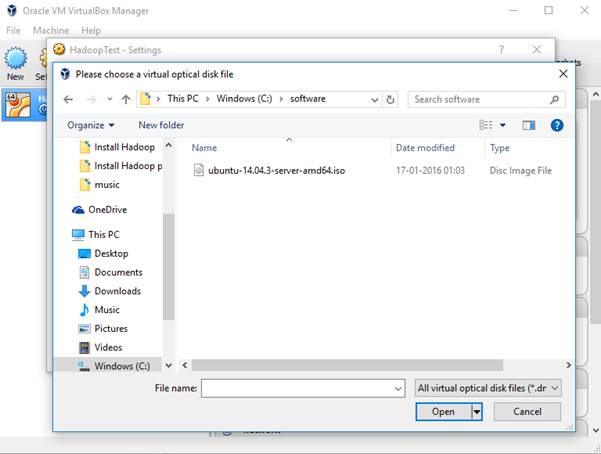Click the ubuntu ISO file icon
The height and width of the screenshot is (454, 601).
199,170
